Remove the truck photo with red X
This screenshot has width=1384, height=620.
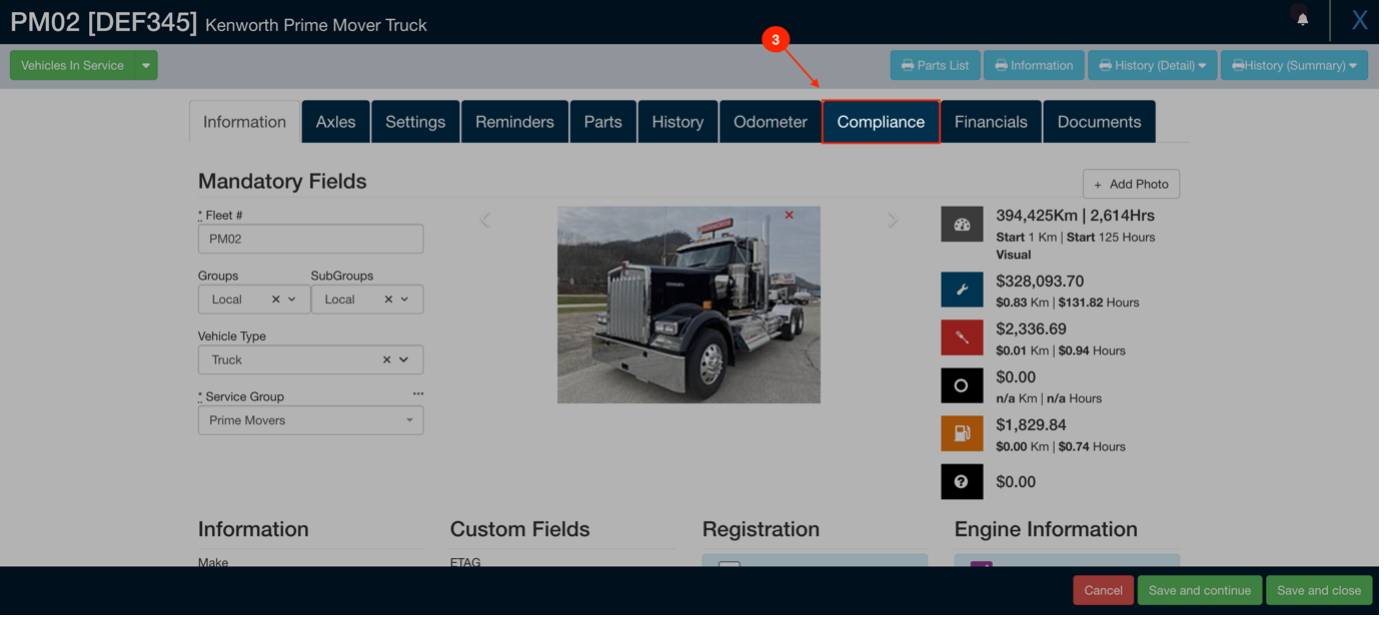point(789,215)
